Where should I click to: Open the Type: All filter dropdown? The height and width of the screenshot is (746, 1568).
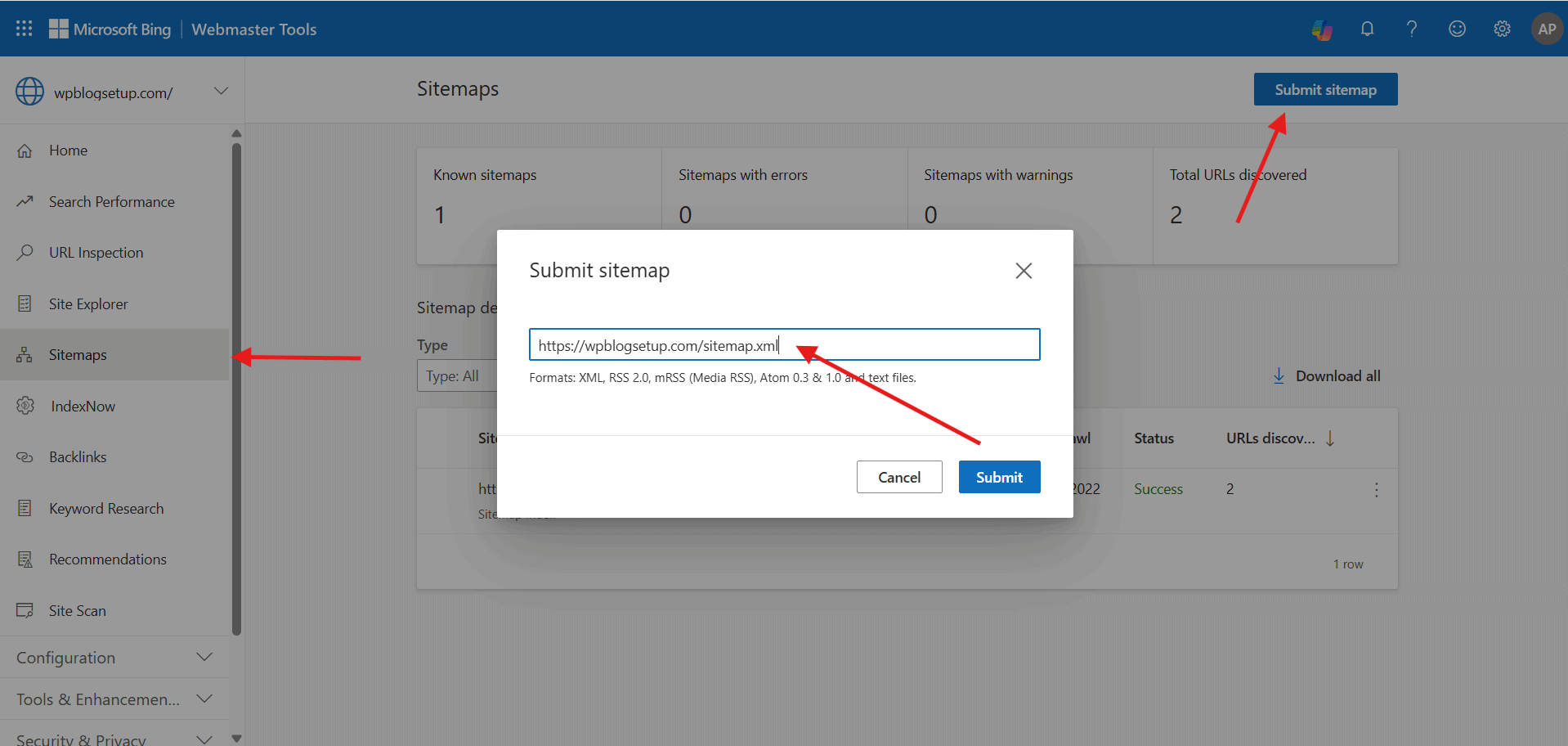point(457,376)
